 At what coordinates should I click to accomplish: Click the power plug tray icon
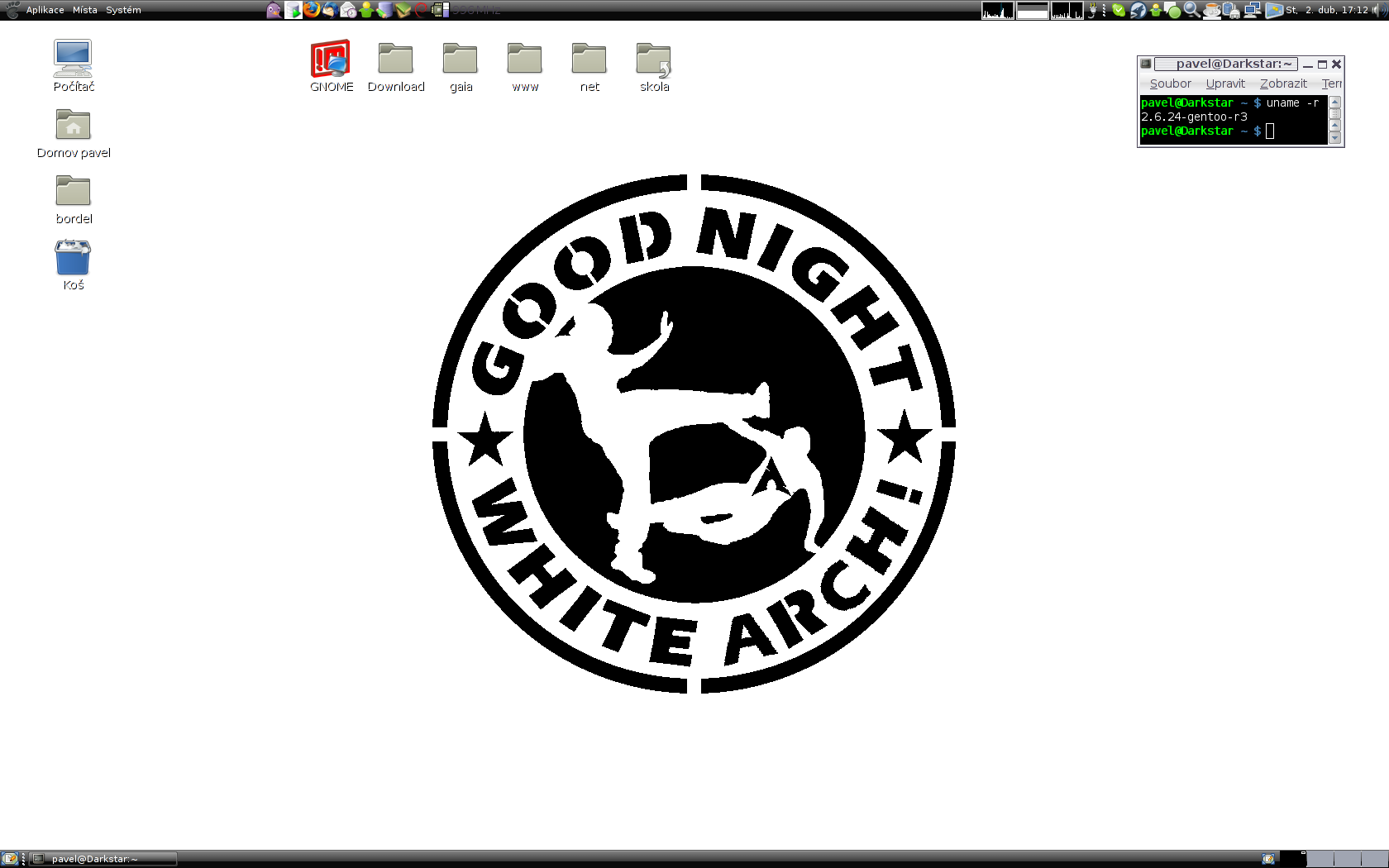point(1092,10)
